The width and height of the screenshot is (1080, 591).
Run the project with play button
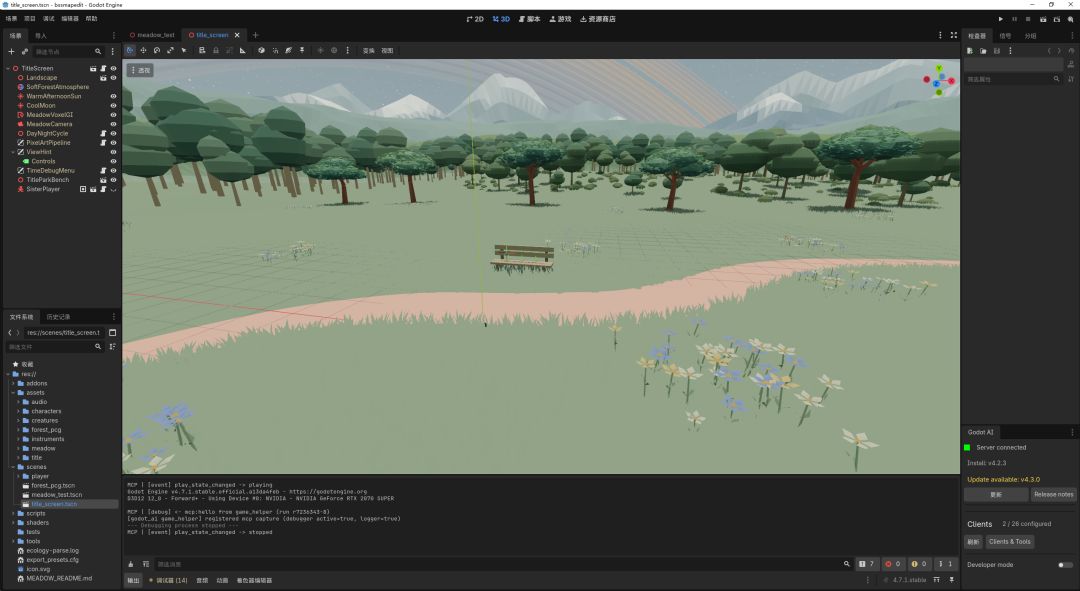pos(1000,19)
